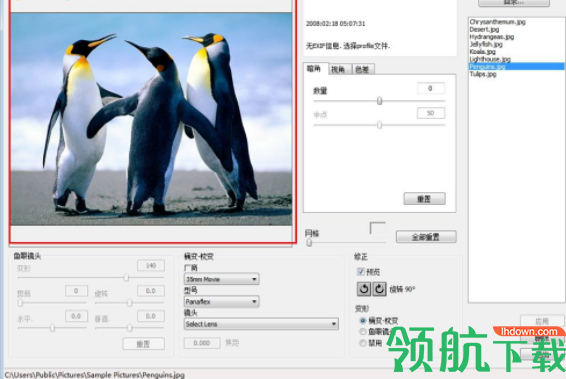Click the 重置 button in vignetting panel
The image size is (566, 379).
(424, 199)
